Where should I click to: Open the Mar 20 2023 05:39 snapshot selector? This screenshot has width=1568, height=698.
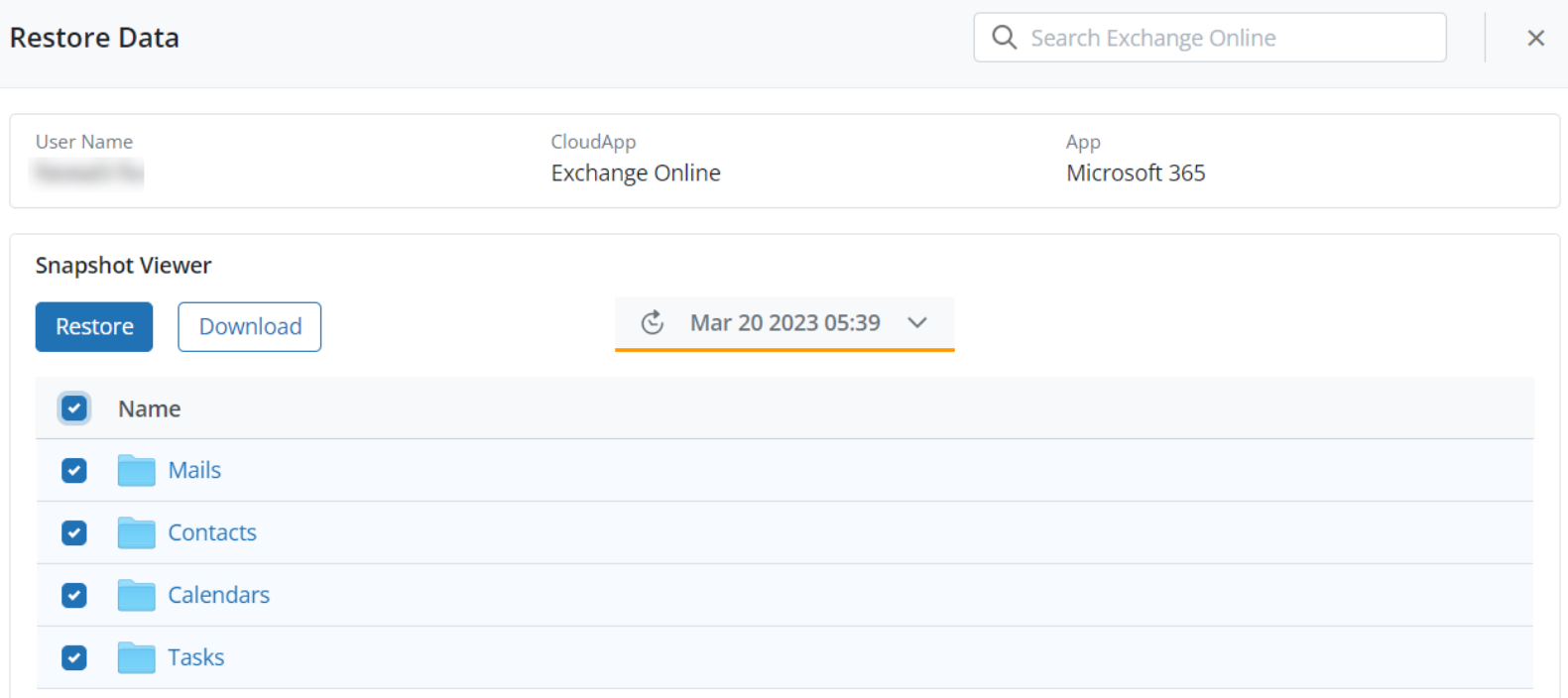pos(784,323)
